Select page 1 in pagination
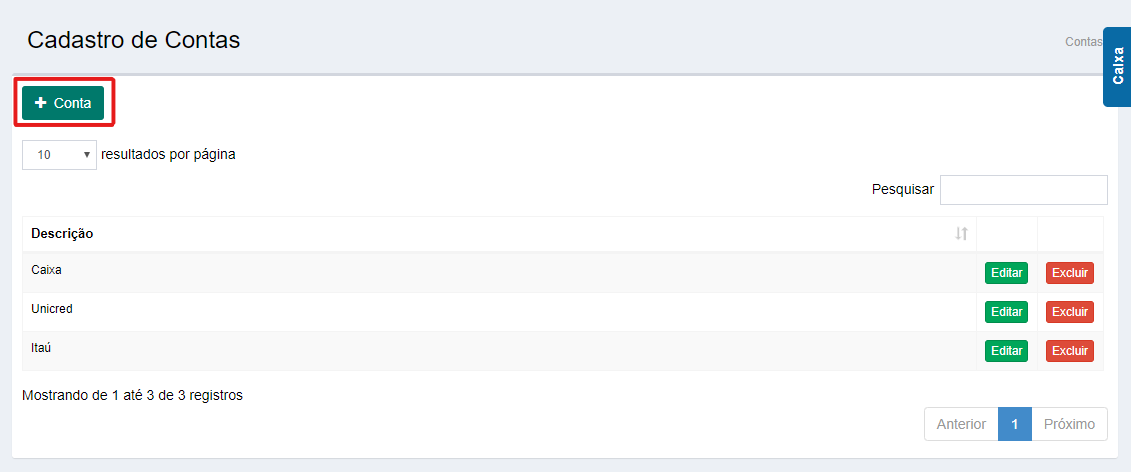Viewport: 1131px width, 472px height. 1014,424
